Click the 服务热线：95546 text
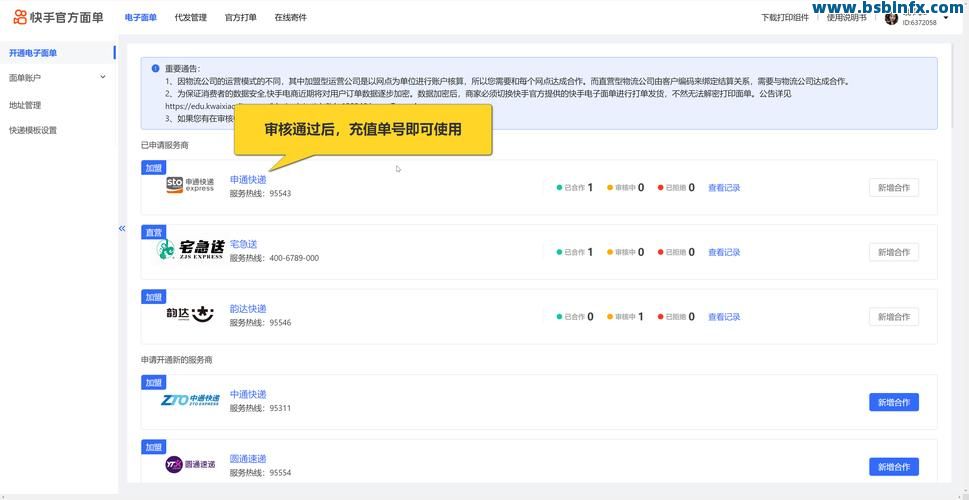 point(260,323)
